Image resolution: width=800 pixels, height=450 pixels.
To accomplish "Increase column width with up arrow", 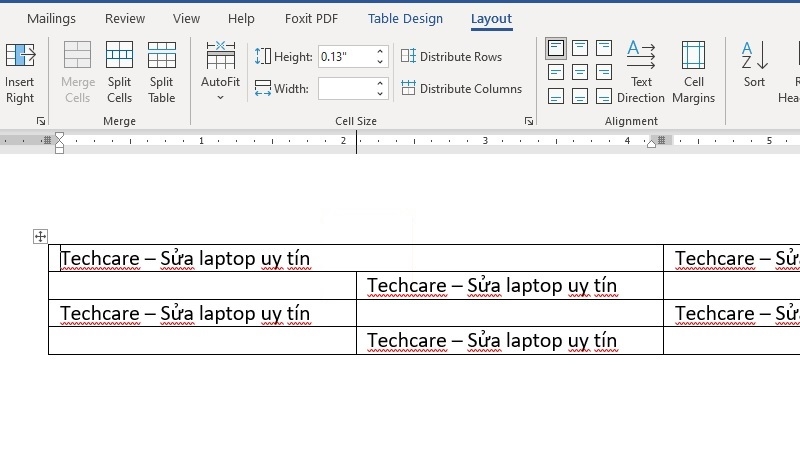I will click(x=380, y=84).
